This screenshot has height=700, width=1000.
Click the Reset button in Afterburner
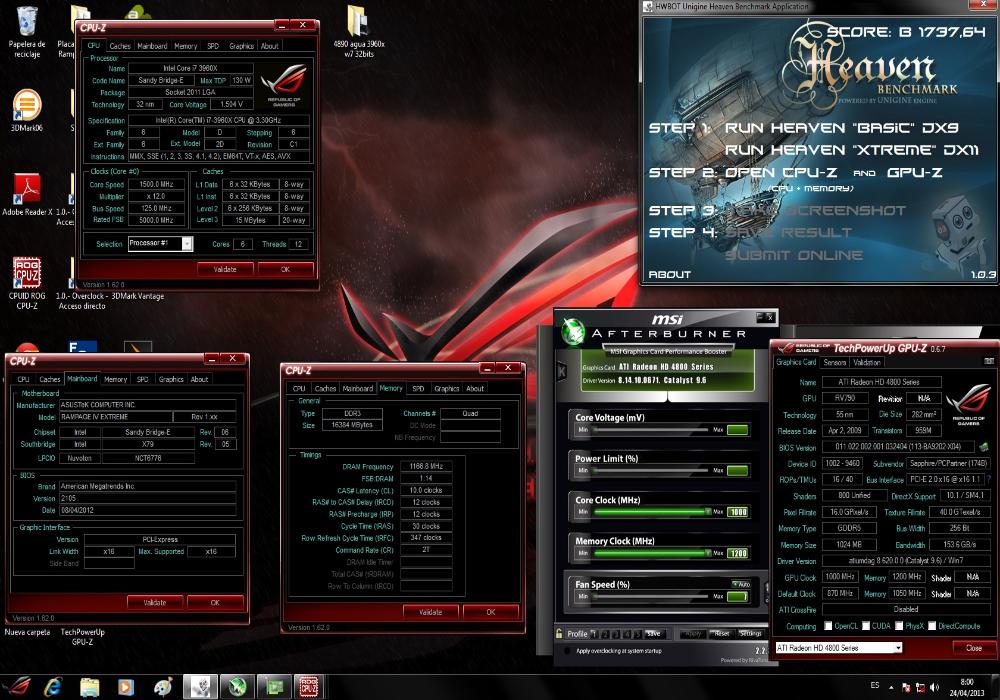click(x=721, y=634)
